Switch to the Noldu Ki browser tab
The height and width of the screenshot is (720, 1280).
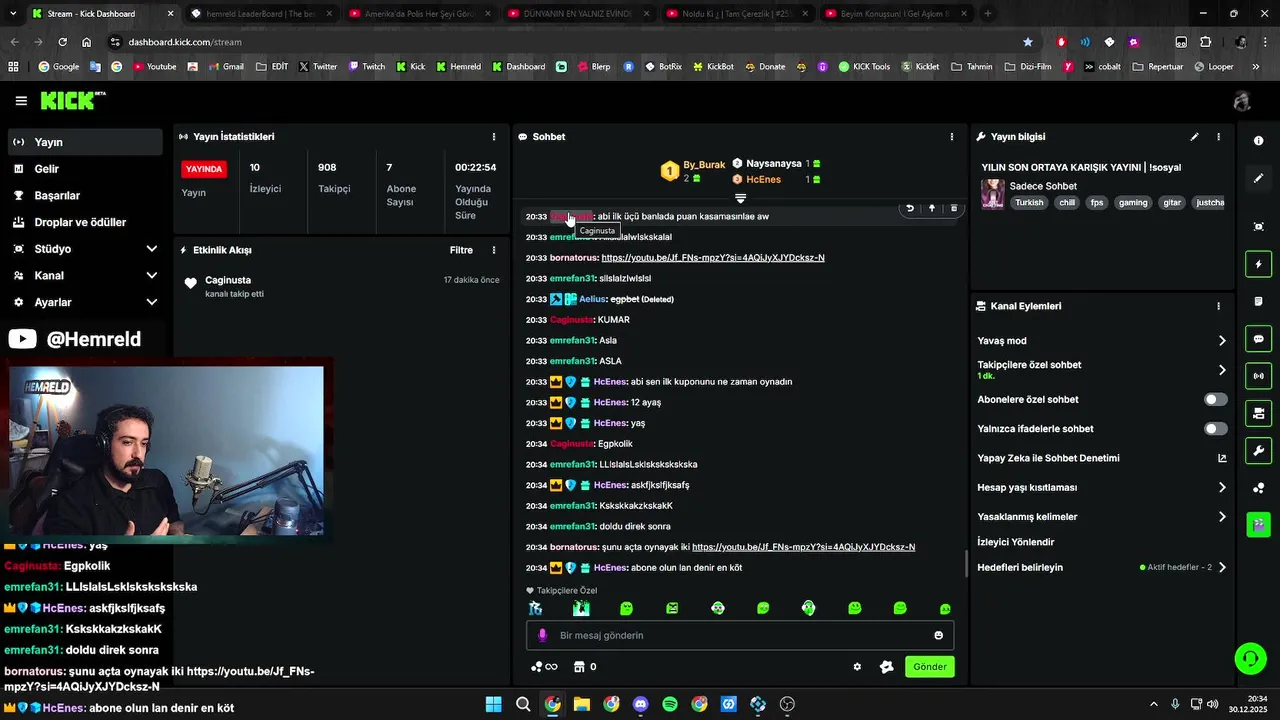[738, 14]
